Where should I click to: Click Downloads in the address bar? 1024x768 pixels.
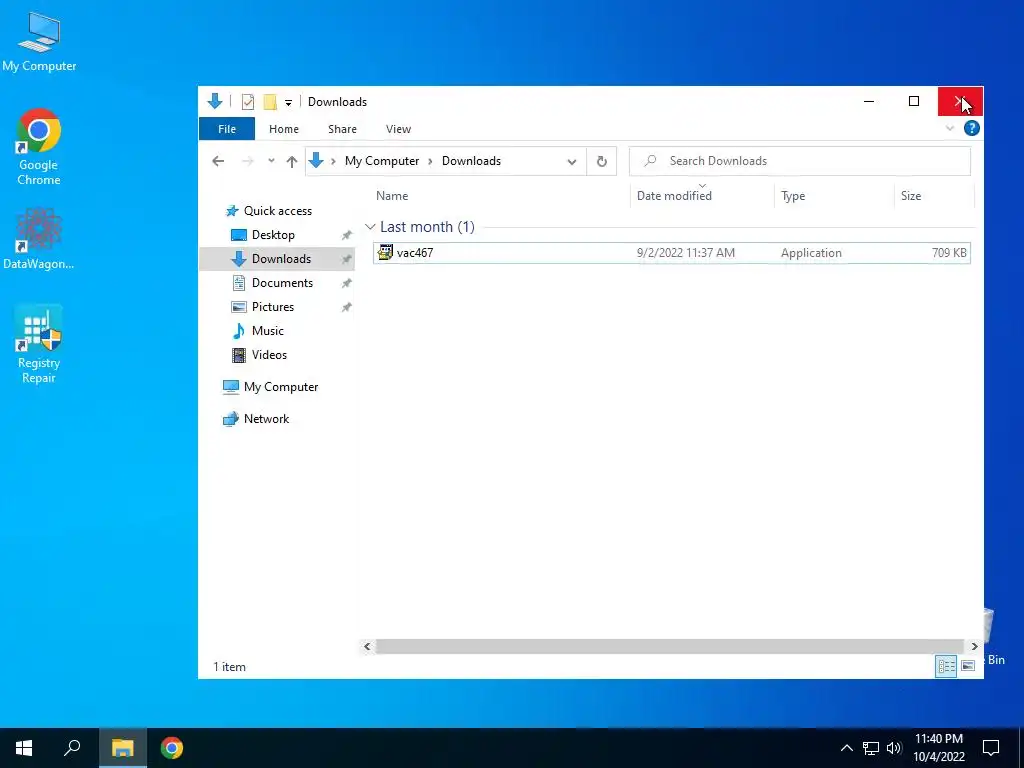[x=472, y=161]
